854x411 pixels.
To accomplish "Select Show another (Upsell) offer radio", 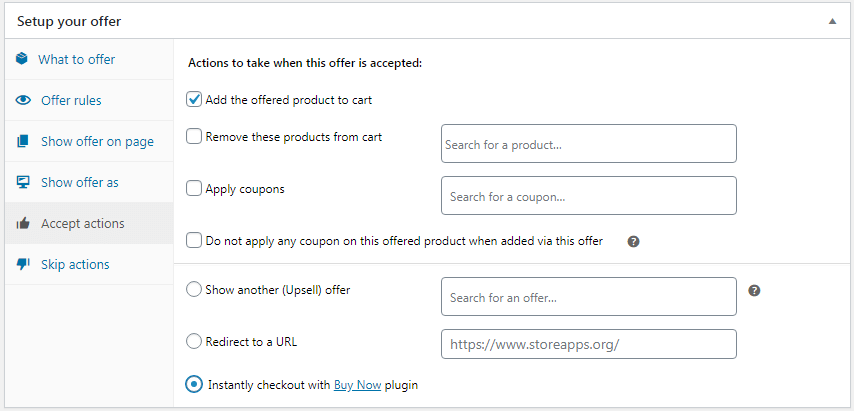I will coord(194,290).
